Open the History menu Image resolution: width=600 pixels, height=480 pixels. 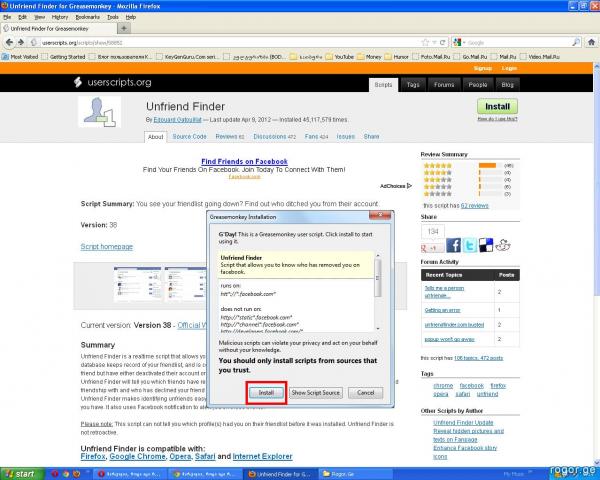pyautogui.click(x=60, y=17)
